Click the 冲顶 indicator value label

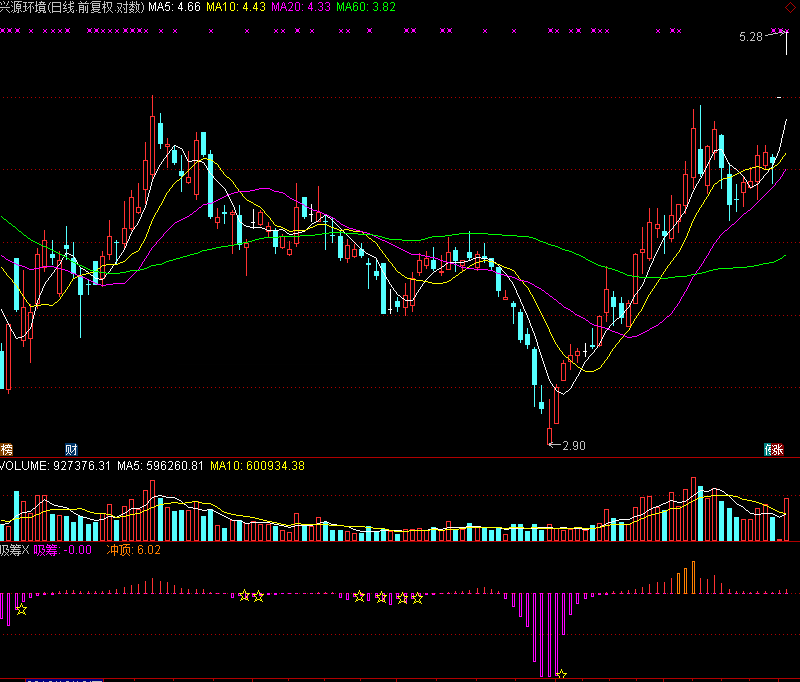pyautogui.click(x=134, y=549)
